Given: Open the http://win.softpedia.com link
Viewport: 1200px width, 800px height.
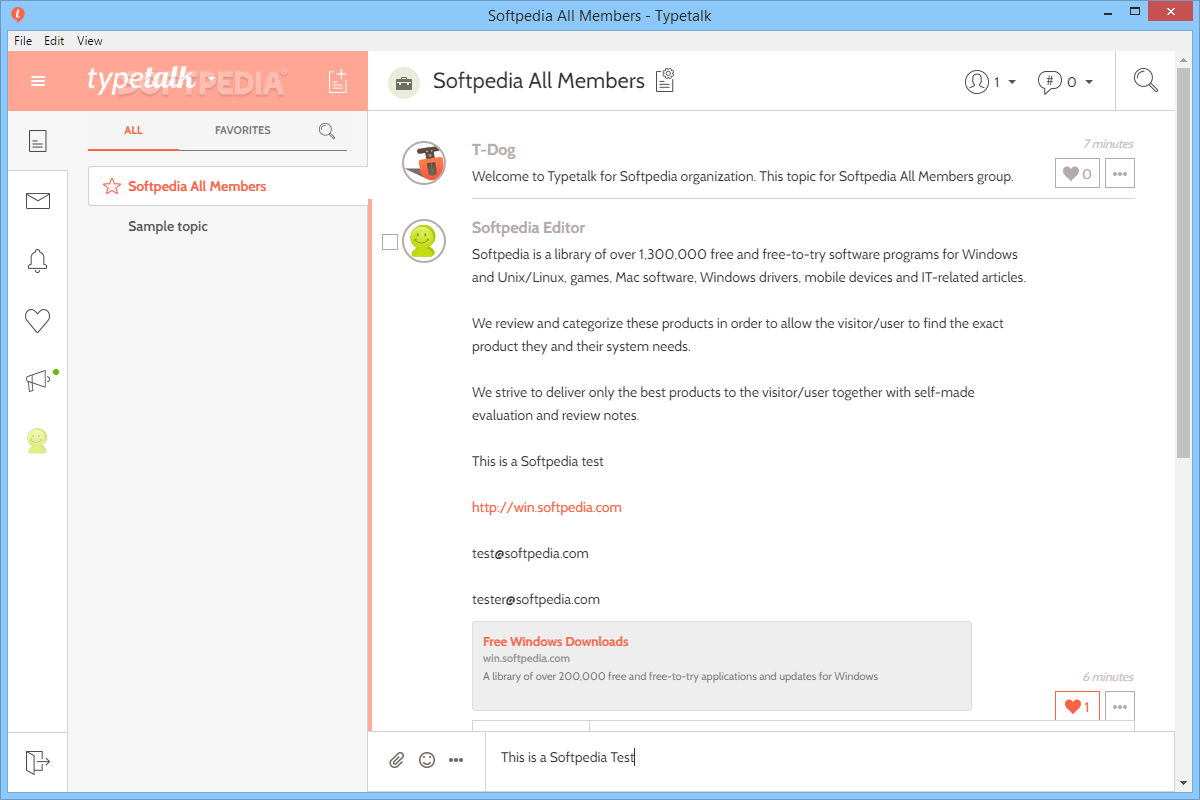Looking at the screenshot, I should pos(547,507).
